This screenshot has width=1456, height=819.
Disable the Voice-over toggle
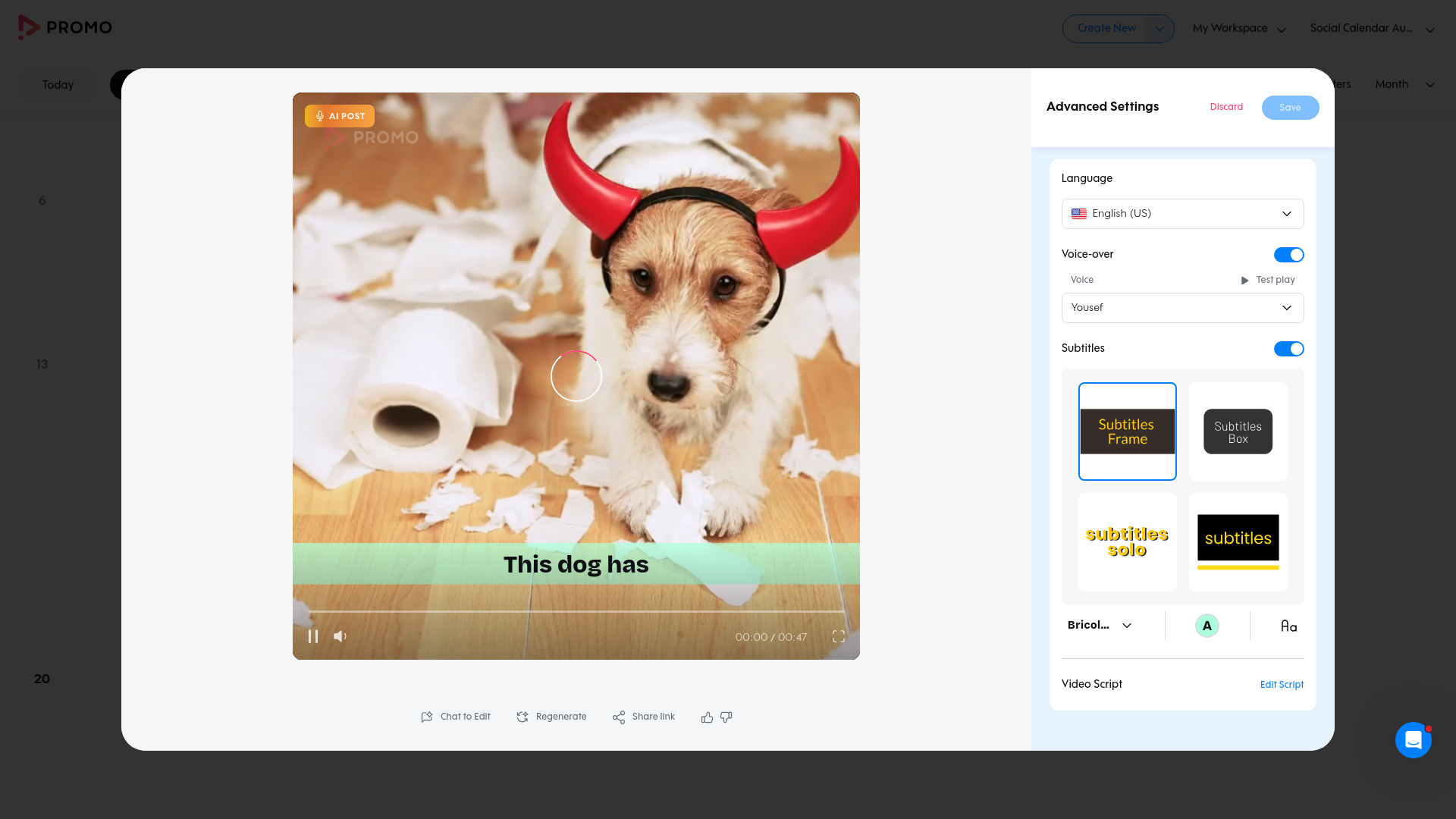pyautogui.click(x=1288, y=254)
